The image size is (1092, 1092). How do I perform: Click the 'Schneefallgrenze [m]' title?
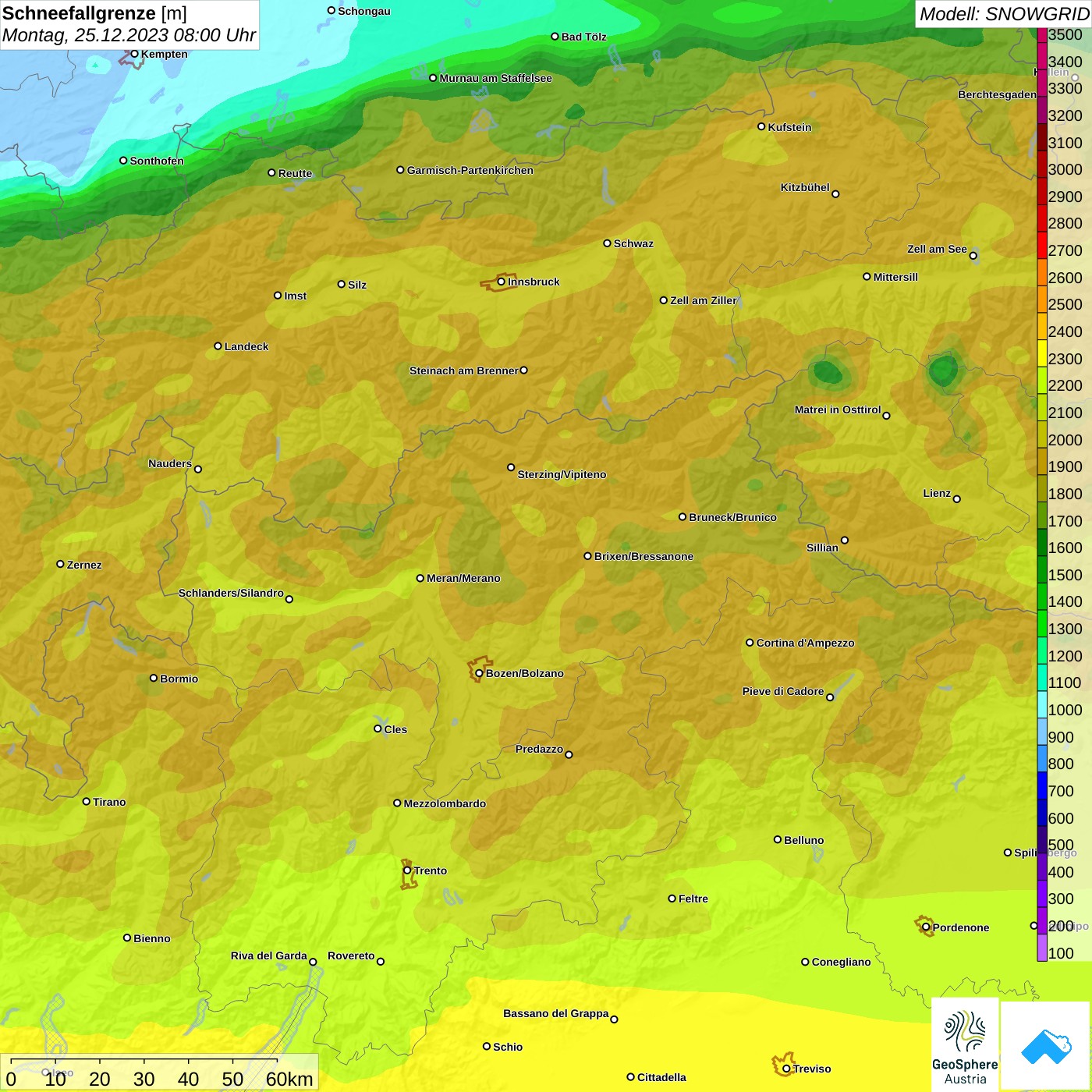click(94, 13)
